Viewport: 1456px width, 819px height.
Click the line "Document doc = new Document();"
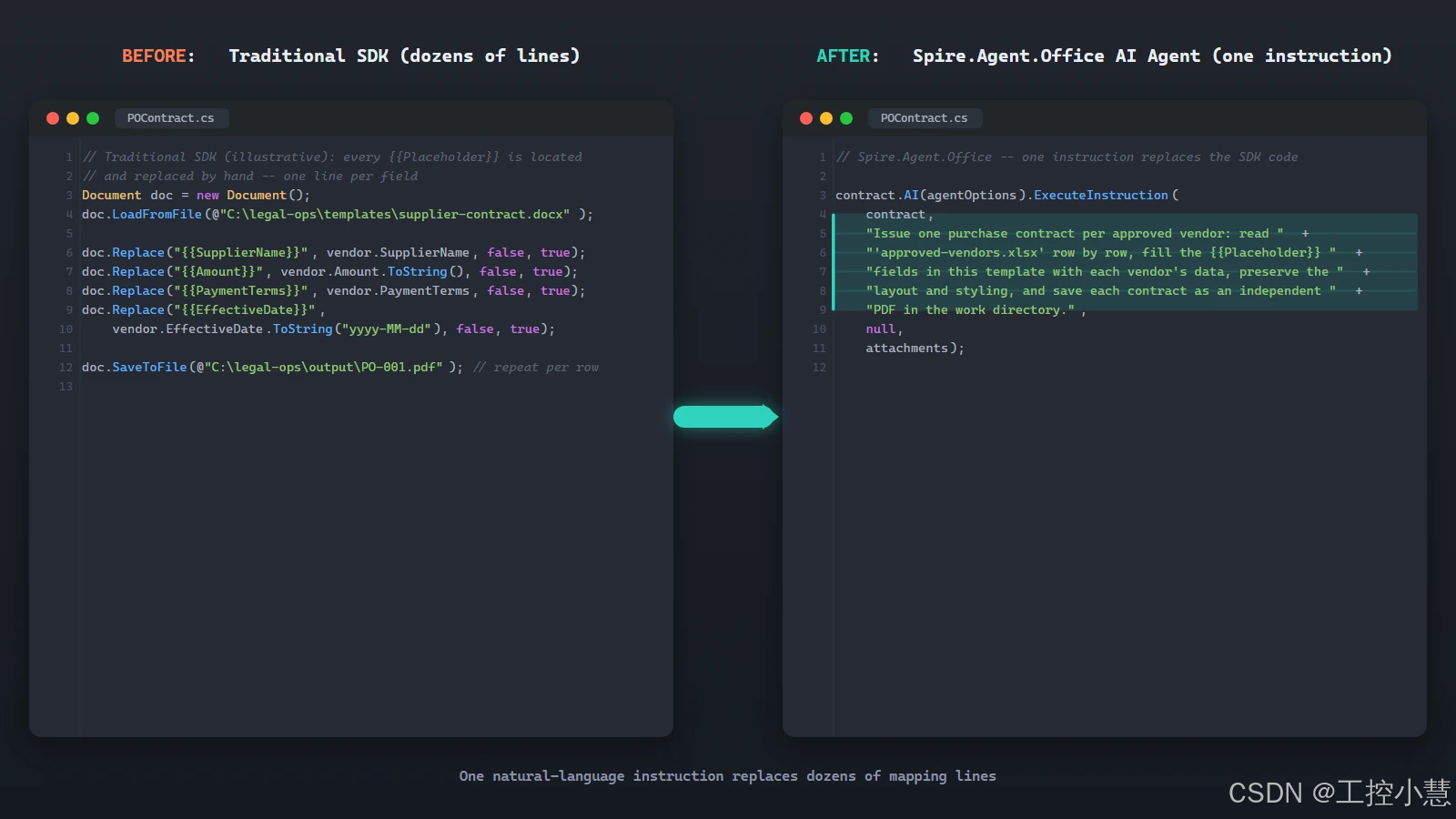(x=196, y=195)
